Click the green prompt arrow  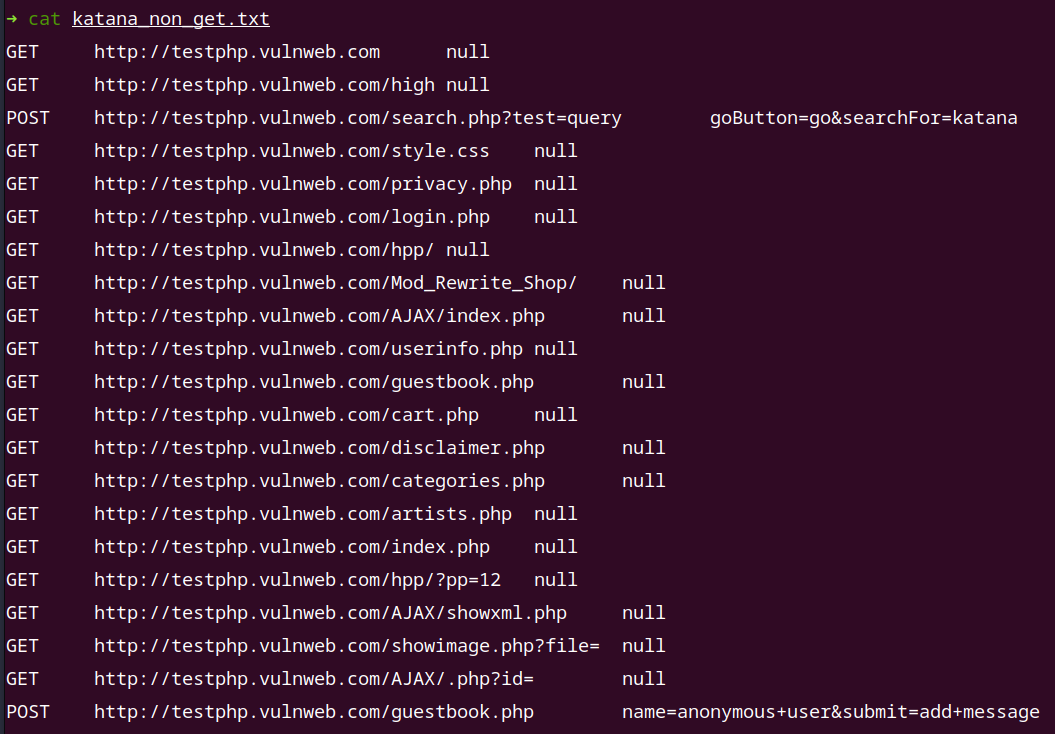coord(11,19)
